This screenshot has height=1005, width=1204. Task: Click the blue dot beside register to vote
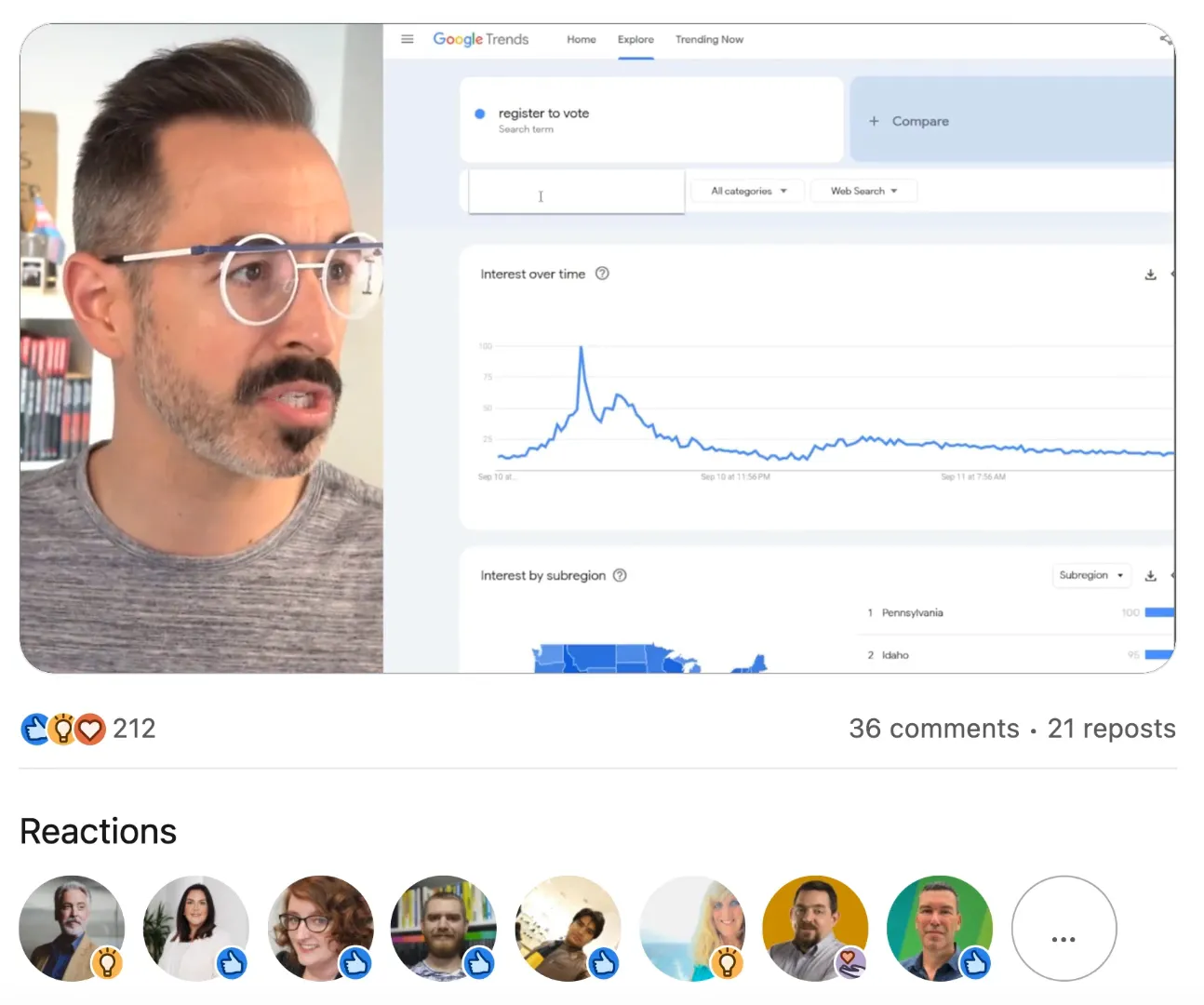480,114
